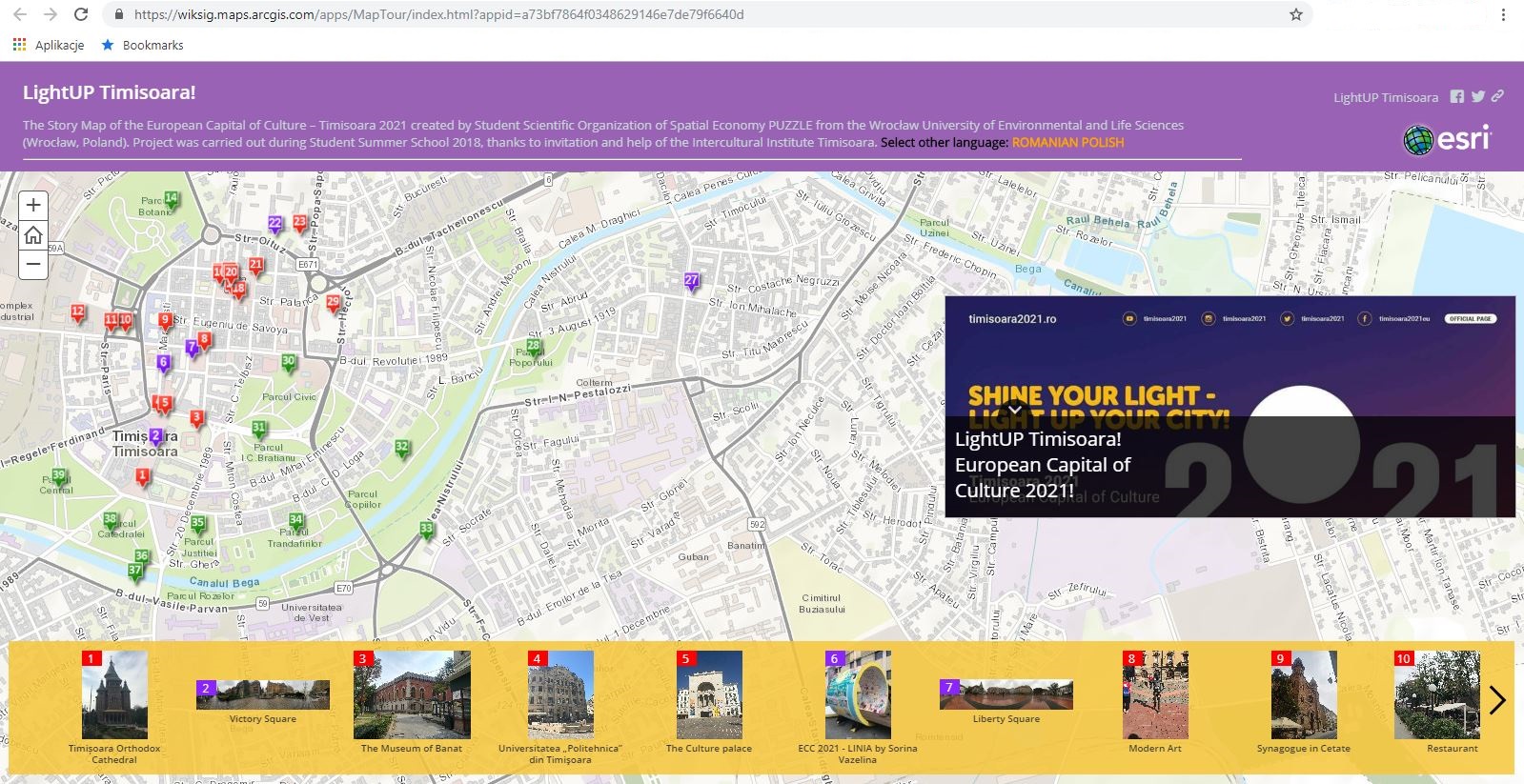Select red map marker 12

78,313
